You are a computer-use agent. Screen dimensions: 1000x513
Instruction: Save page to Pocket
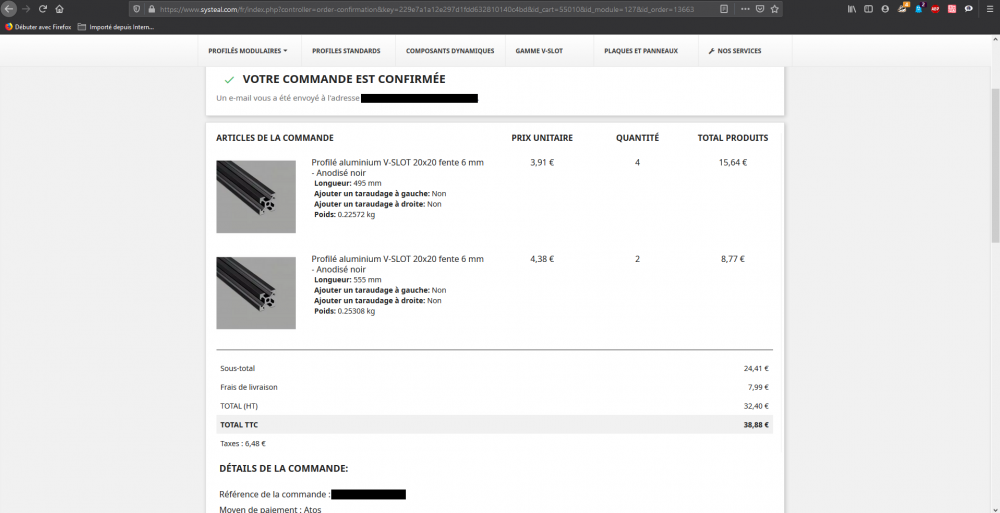[760, 9]
